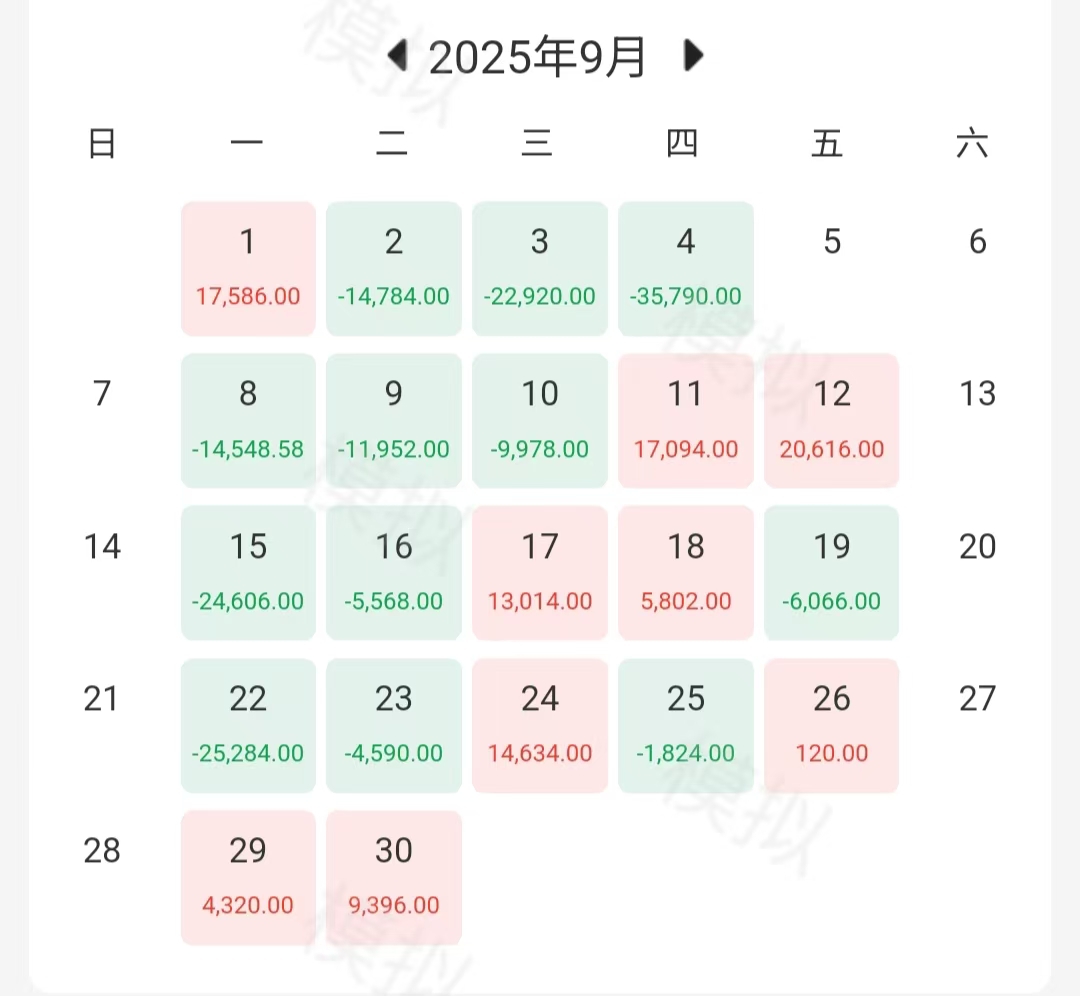
Task: Select September 2 showing -14,784.00
Action: pos(394,268)
